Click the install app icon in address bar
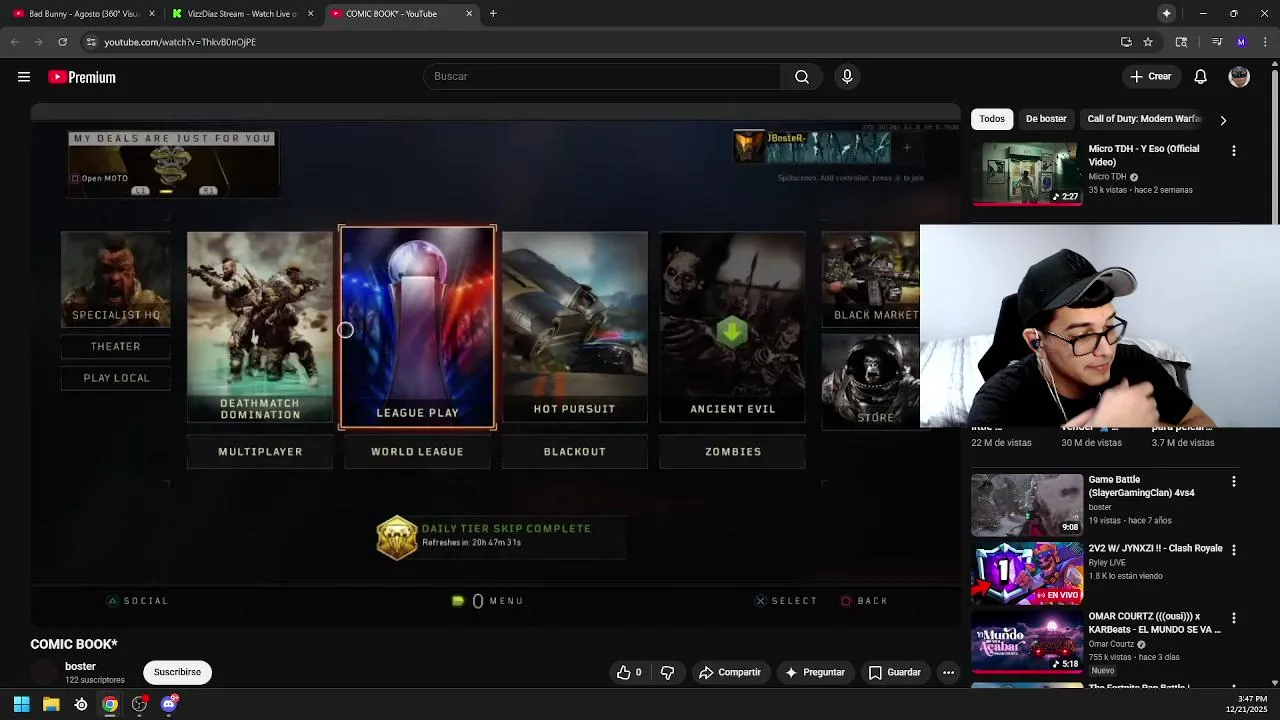The width and height of the screenshot is (1280, 720). click(1126, 42)
